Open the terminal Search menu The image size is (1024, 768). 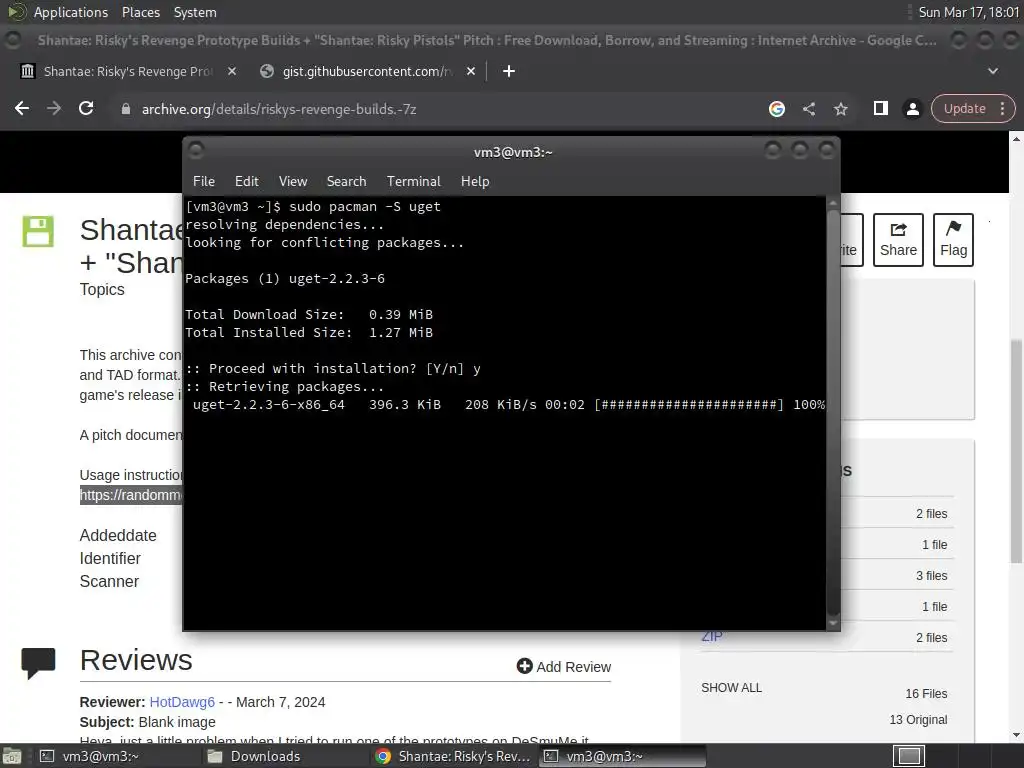tap(346, 182)
